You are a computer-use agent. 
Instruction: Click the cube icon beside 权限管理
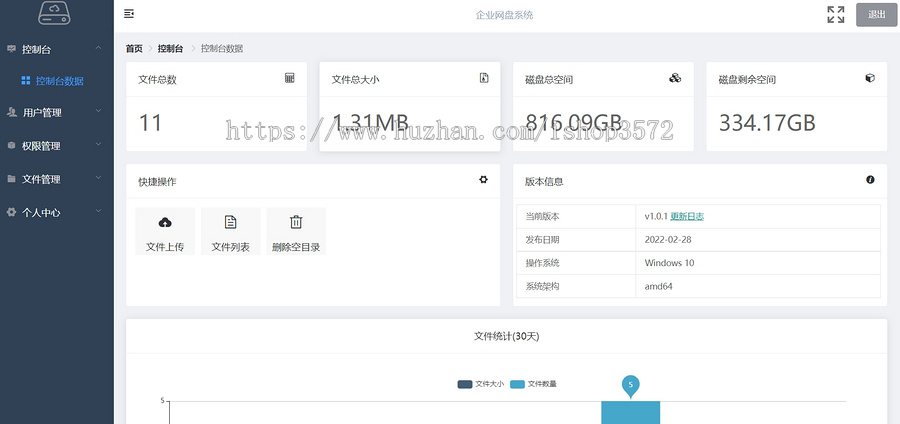[x=11, y=145]
